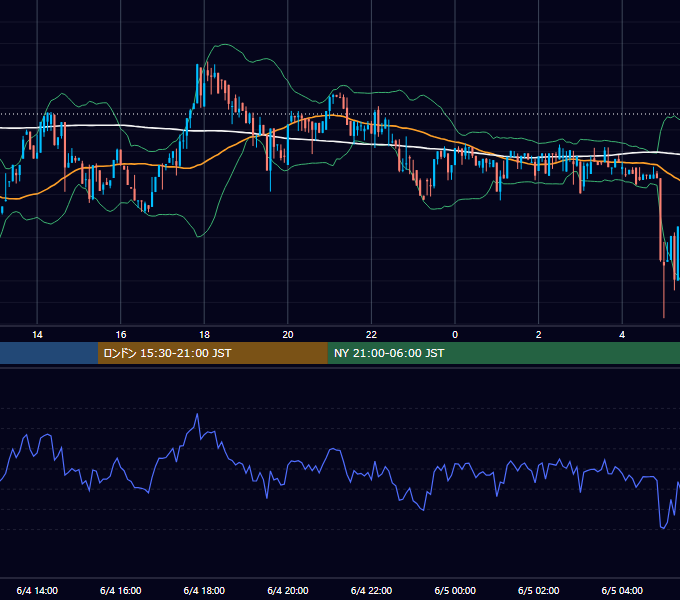Click the 0 hour label on price chart axis
The image size is (680, 600).
(x=455, y=335)
